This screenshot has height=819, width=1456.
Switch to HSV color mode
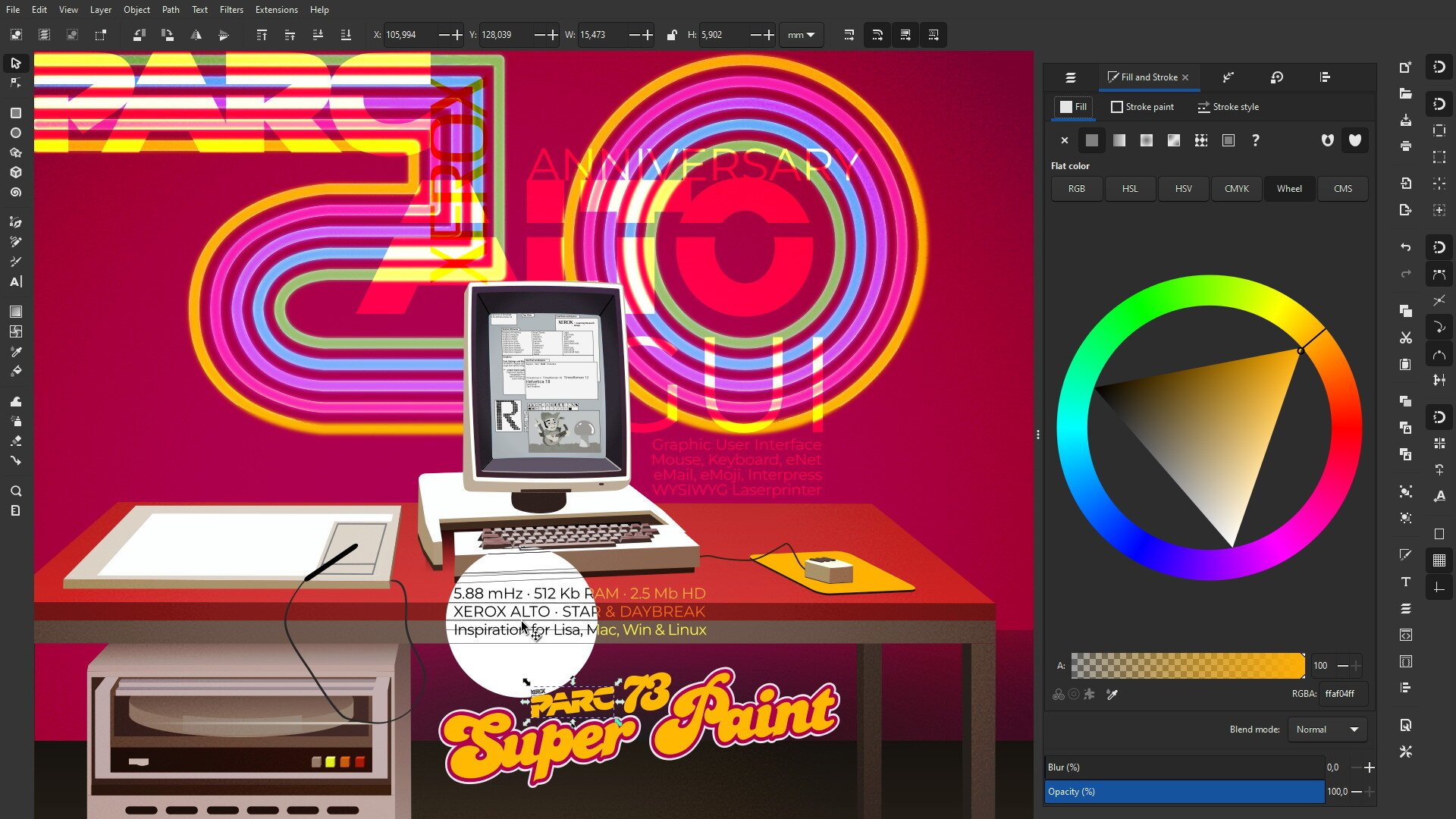tap(1183, 189)
